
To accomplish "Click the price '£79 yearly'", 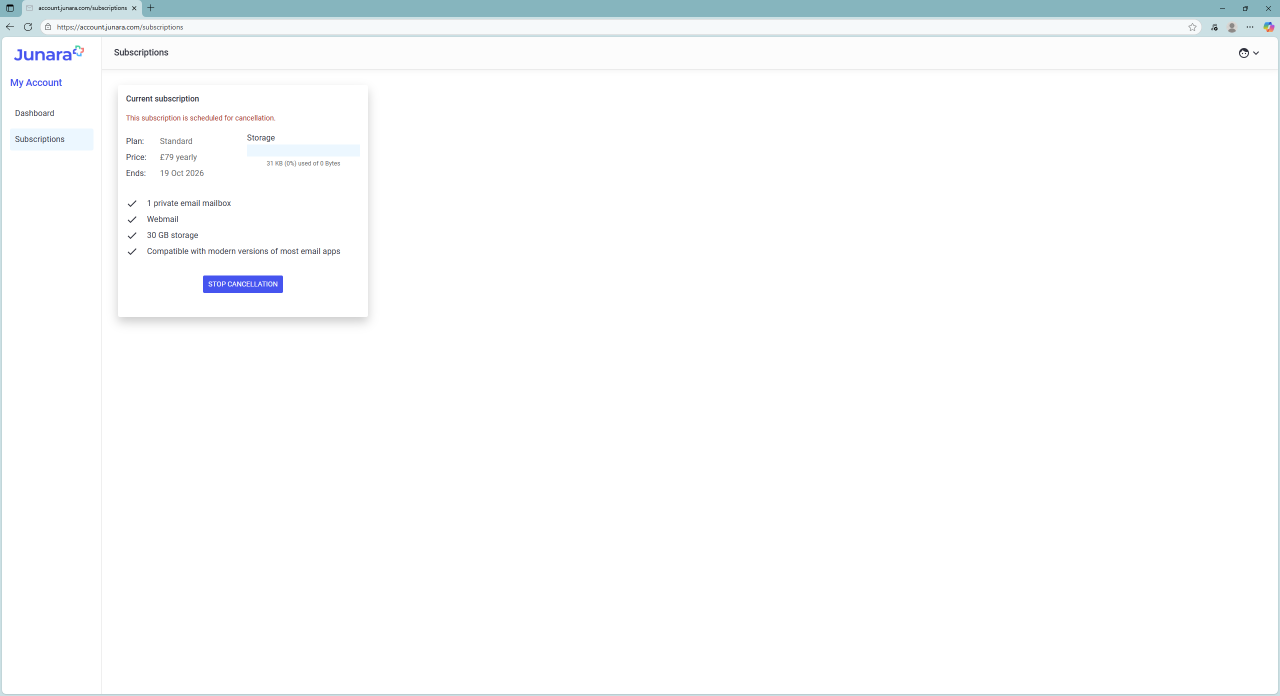I will tap(178, 157).
